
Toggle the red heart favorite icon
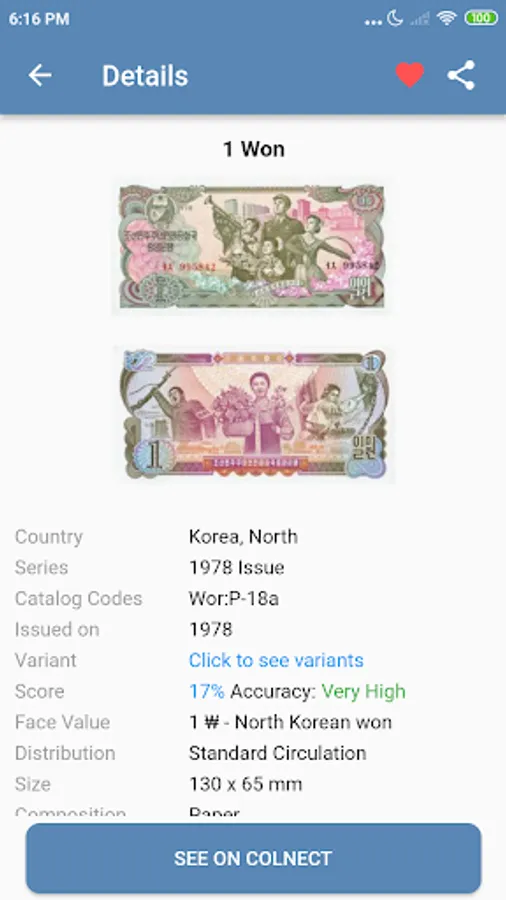(x=410, y=75)
